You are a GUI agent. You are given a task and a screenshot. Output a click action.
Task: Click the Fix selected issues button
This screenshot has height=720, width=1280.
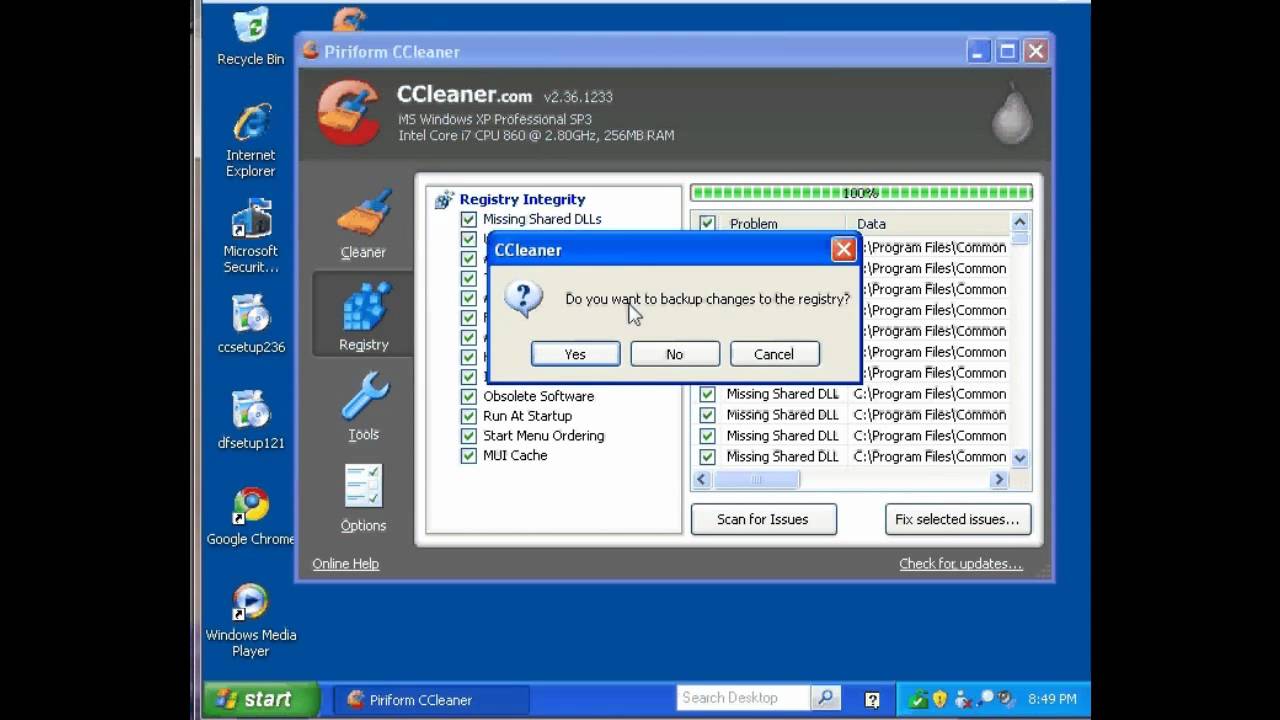pyautogui.click(x=957, y=519)
